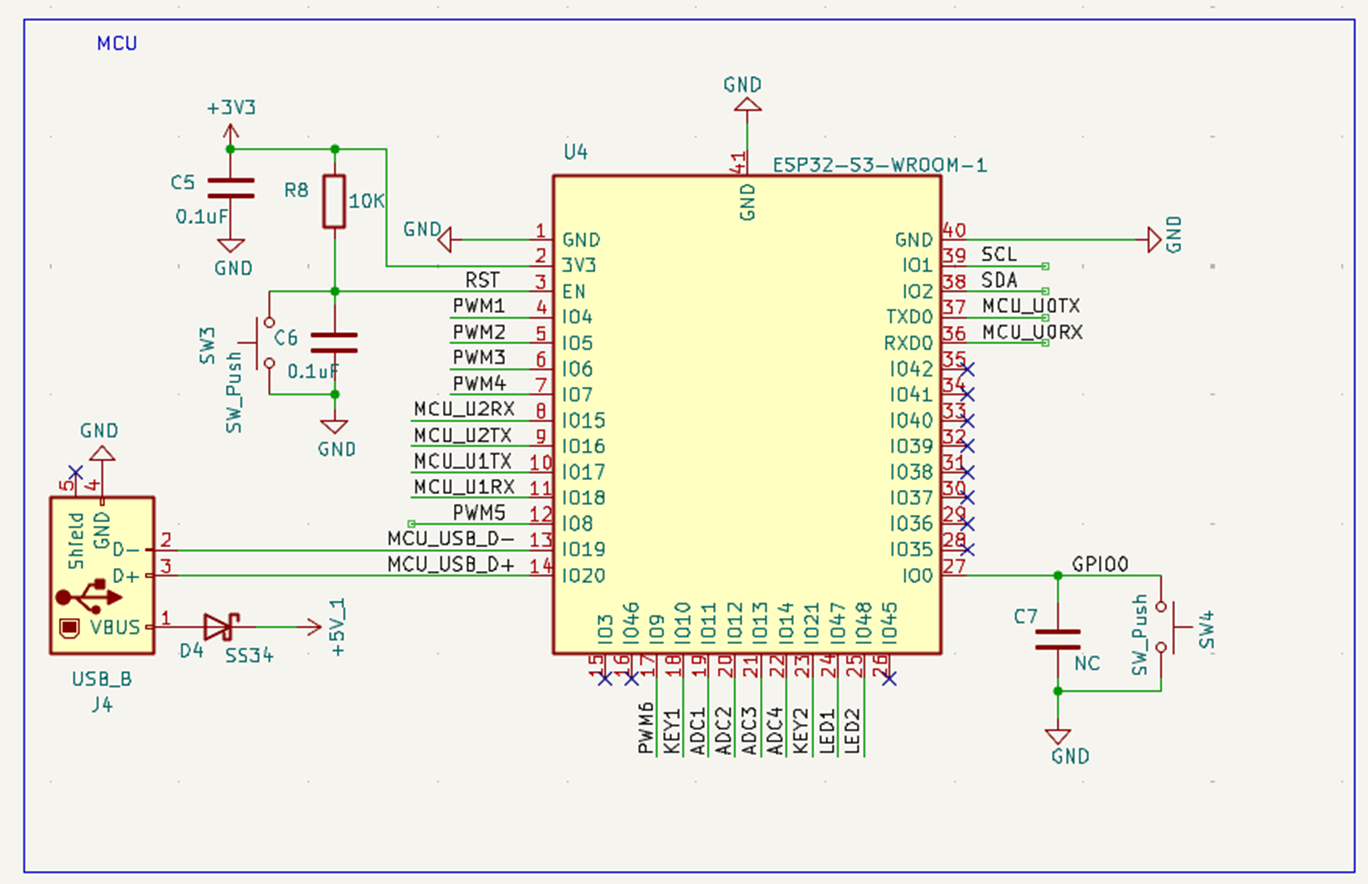Click the SS34 diode symbol D4
1368x884 pixels.
pos(218,627)
